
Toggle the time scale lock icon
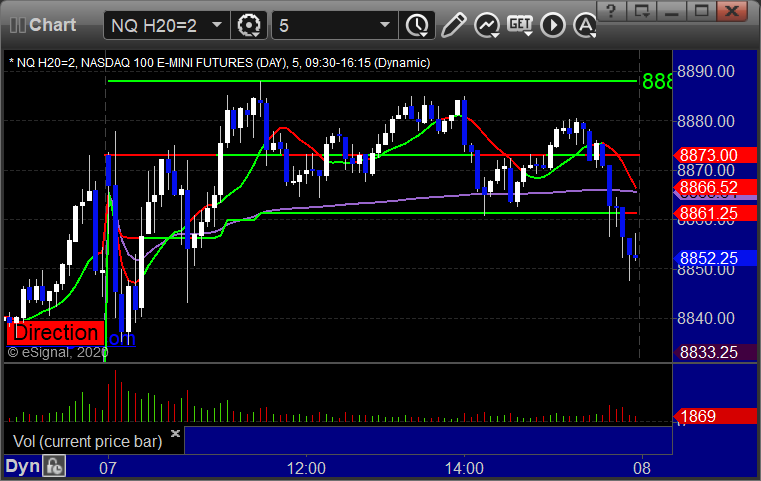coord(54,466)
